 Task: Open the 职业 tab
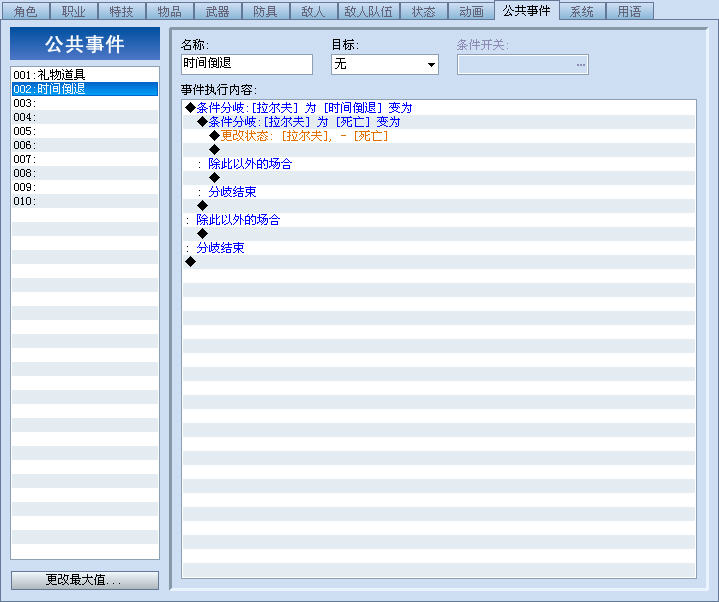(x=73, y=11)
